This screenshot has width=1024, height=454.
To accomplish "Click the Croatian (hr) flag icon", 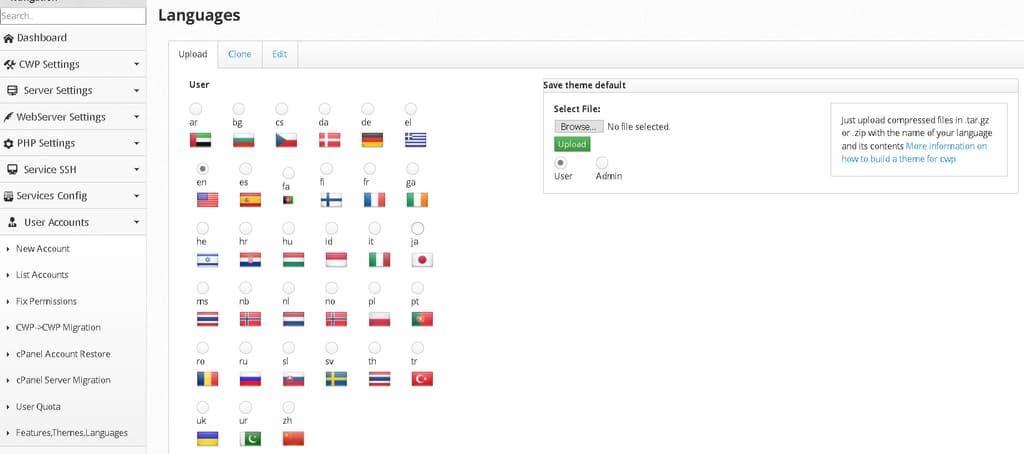I will point(250,260).
